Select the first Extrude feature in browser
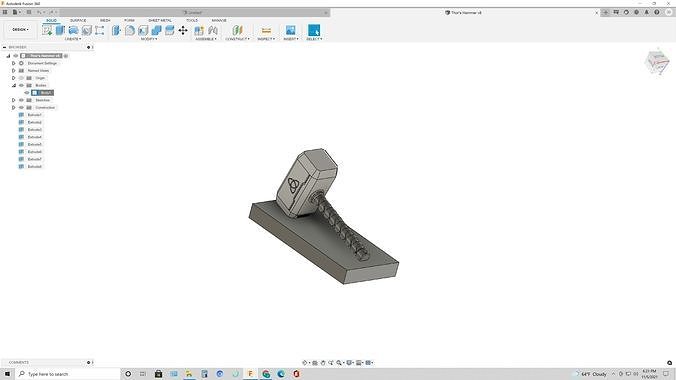This screenshot has height=380, width=676. (x=34, y=115)
